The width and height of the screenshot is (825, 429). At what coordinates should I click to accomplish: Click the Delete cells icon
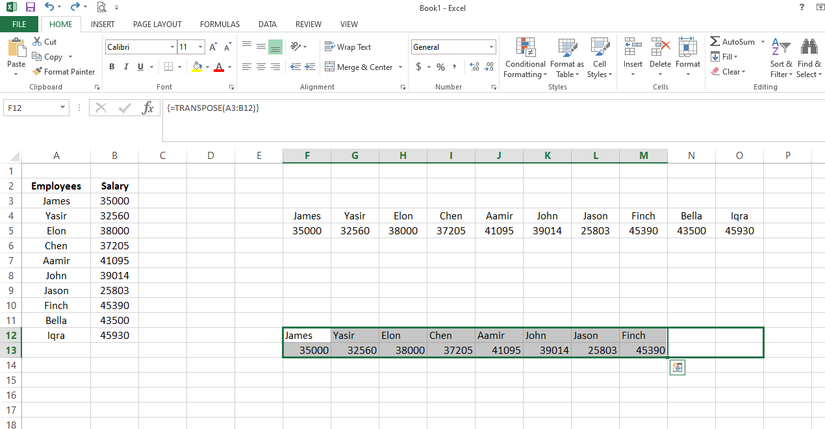(660, 52)
